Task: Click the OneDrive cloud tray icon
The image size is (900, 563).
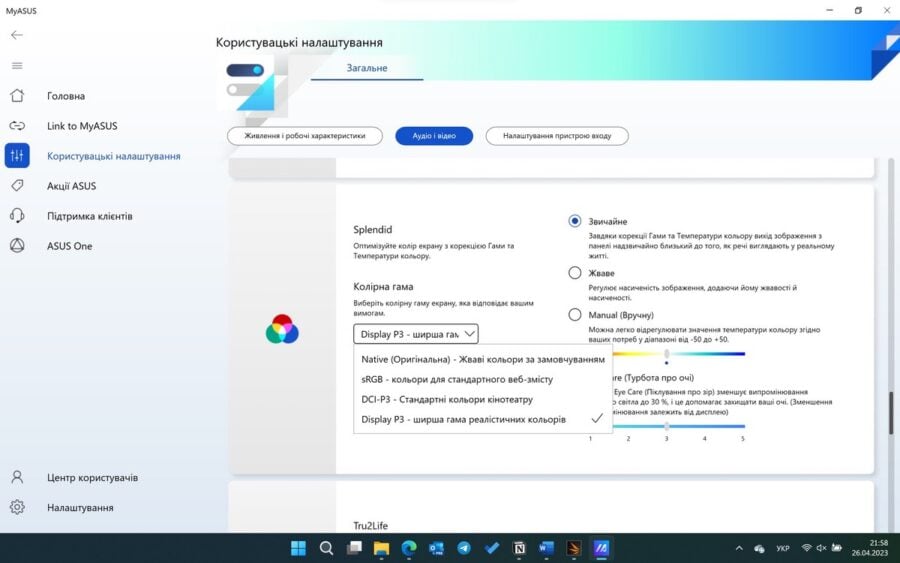Action: pos(759,549)
